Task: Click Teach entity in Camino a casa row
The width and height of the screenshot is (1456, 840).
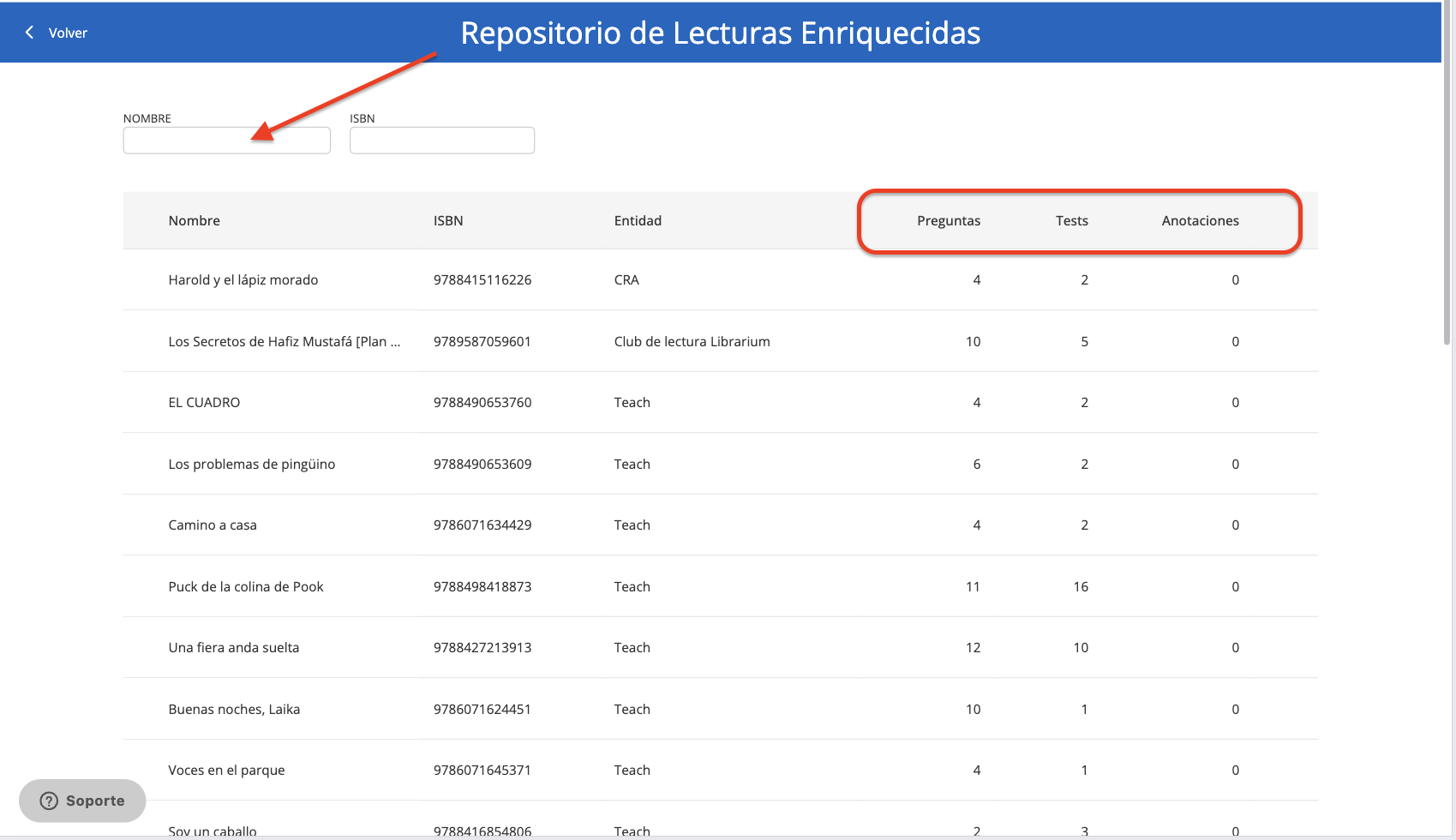Action: click(x=632, y=525)
